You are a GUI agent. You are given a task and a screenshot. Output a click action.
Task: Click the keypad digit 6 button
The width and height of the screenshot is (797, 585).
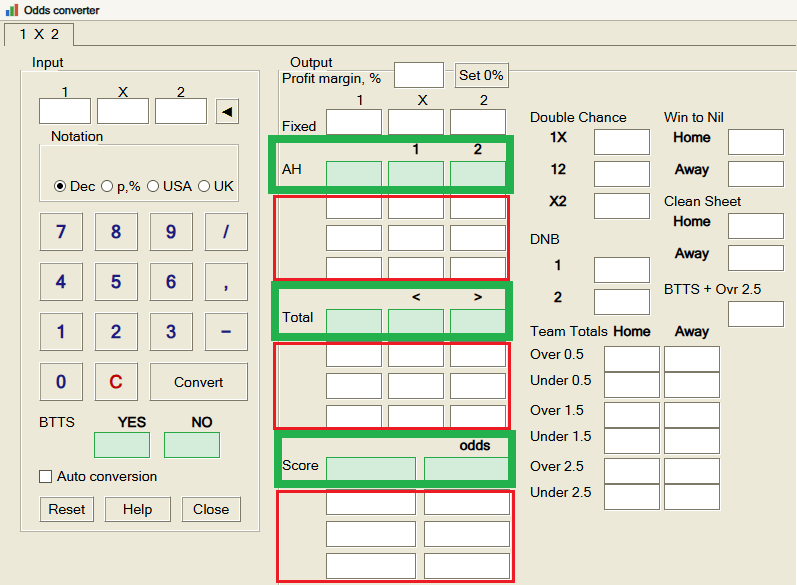pos(171,282)
